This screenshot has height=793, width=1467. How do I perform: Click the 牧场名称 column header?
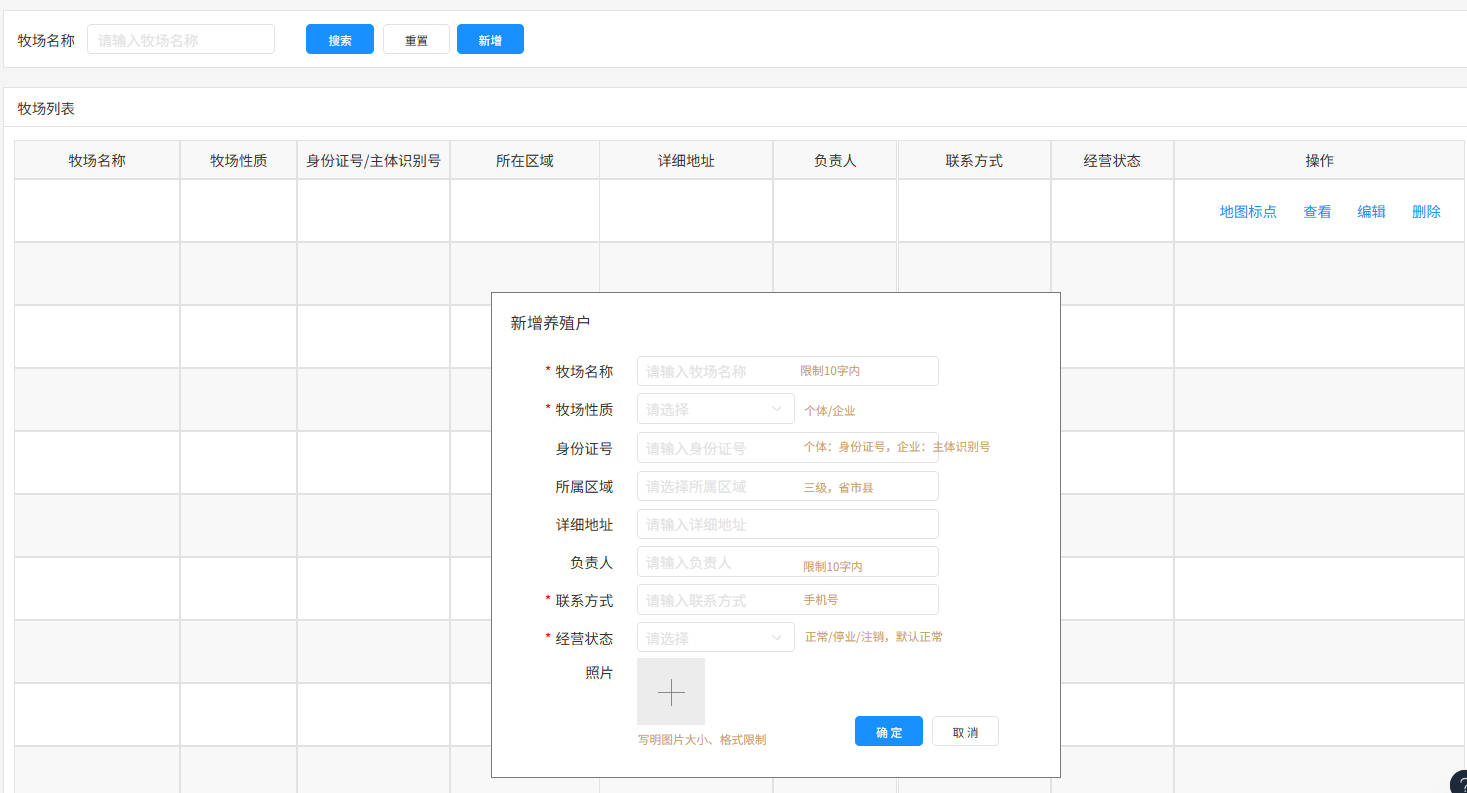[x=97, y=160]
